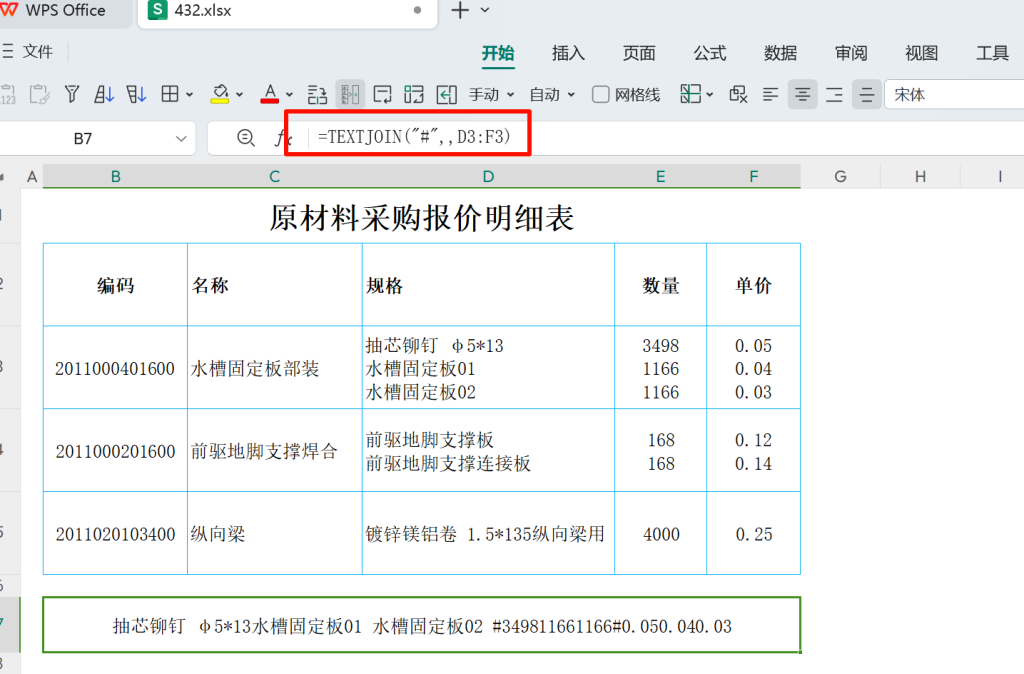Viewport: 1024px width, 674px height.
Task: Align text left
Action: (x=771, y=95)
